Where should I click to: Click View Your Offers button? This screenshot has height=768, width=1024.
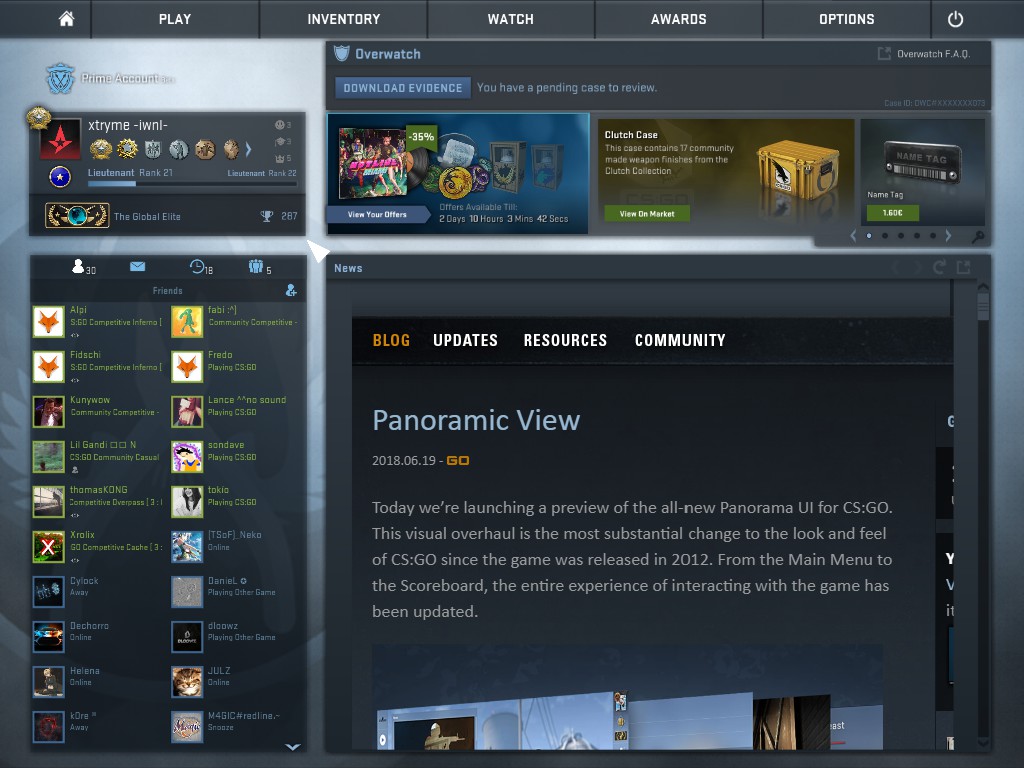377,214
